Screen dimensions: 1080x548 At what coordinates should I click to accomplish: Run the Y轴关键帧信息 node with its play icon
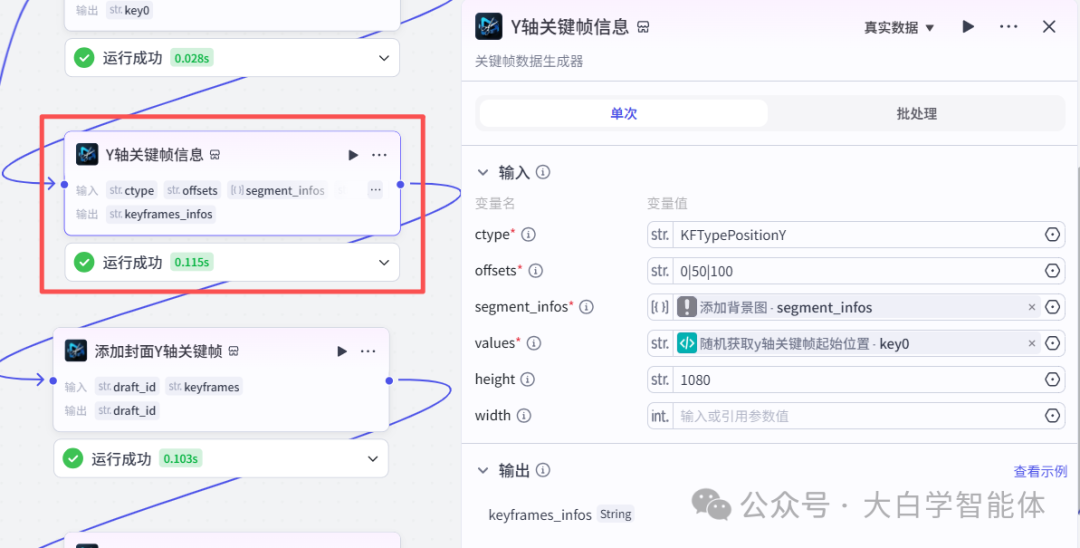coord(353,155)
